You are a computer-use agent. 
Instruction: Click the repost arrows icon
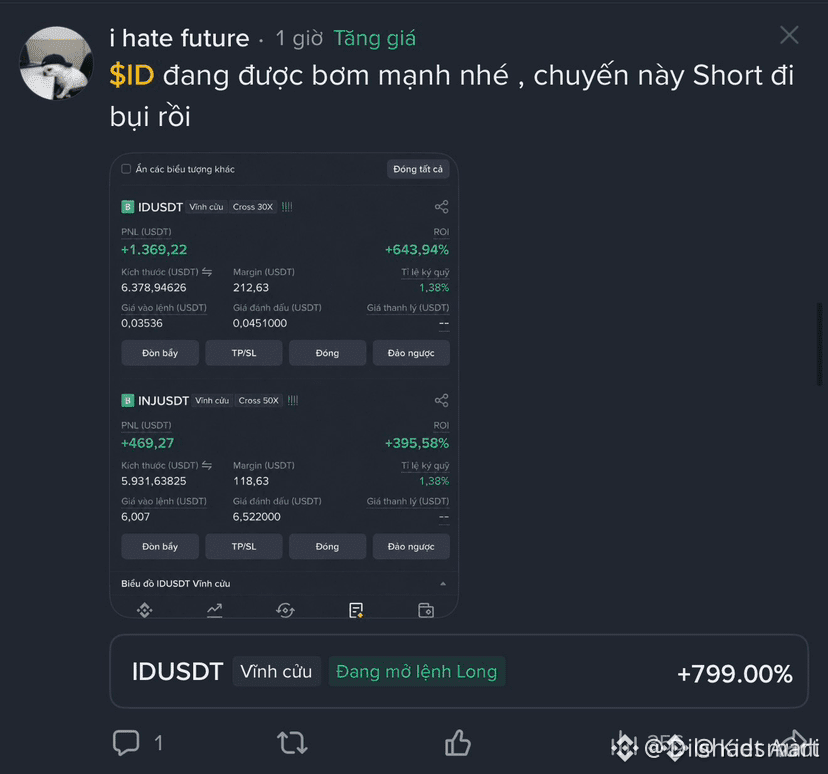(292, 742)
